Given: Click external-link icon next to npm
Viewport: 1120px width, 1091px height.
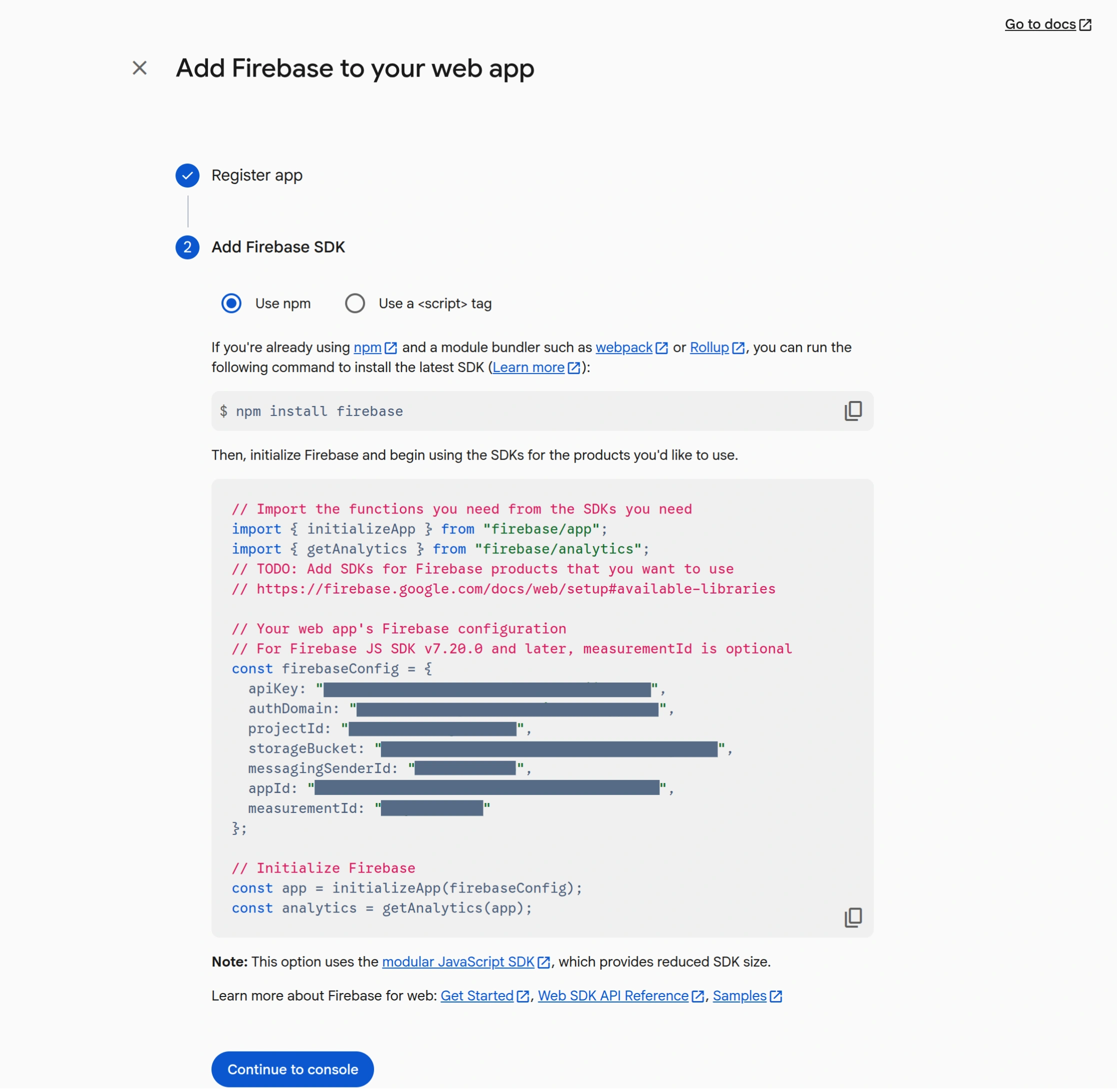Looking at the screenshot, I should click(392, 349).
